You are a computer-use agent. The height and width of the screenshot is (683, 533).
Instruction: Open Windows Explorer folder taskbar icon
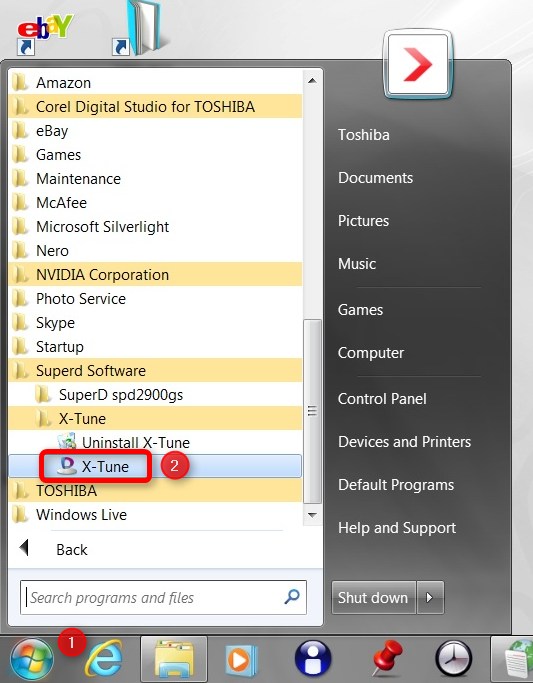tap(174, 659)
